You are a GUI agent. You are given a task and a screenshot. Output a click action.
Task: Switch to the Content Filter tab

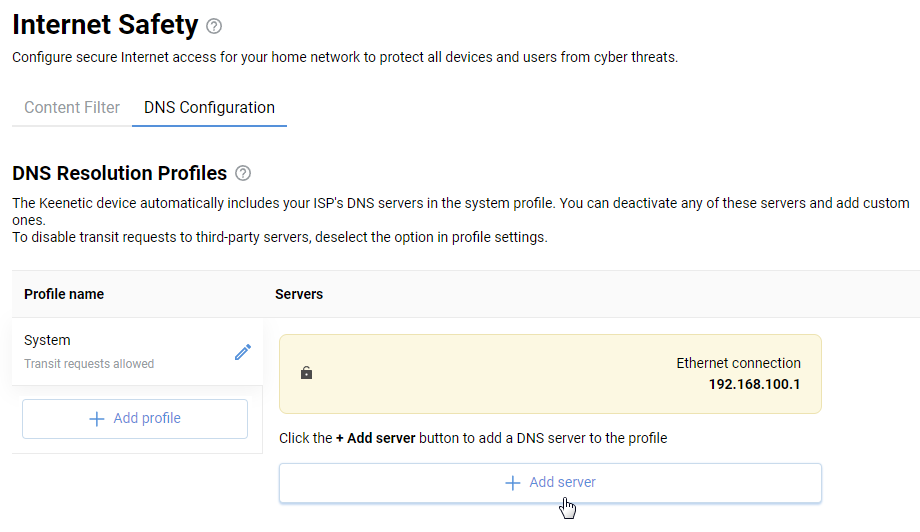tap(72, 108)
